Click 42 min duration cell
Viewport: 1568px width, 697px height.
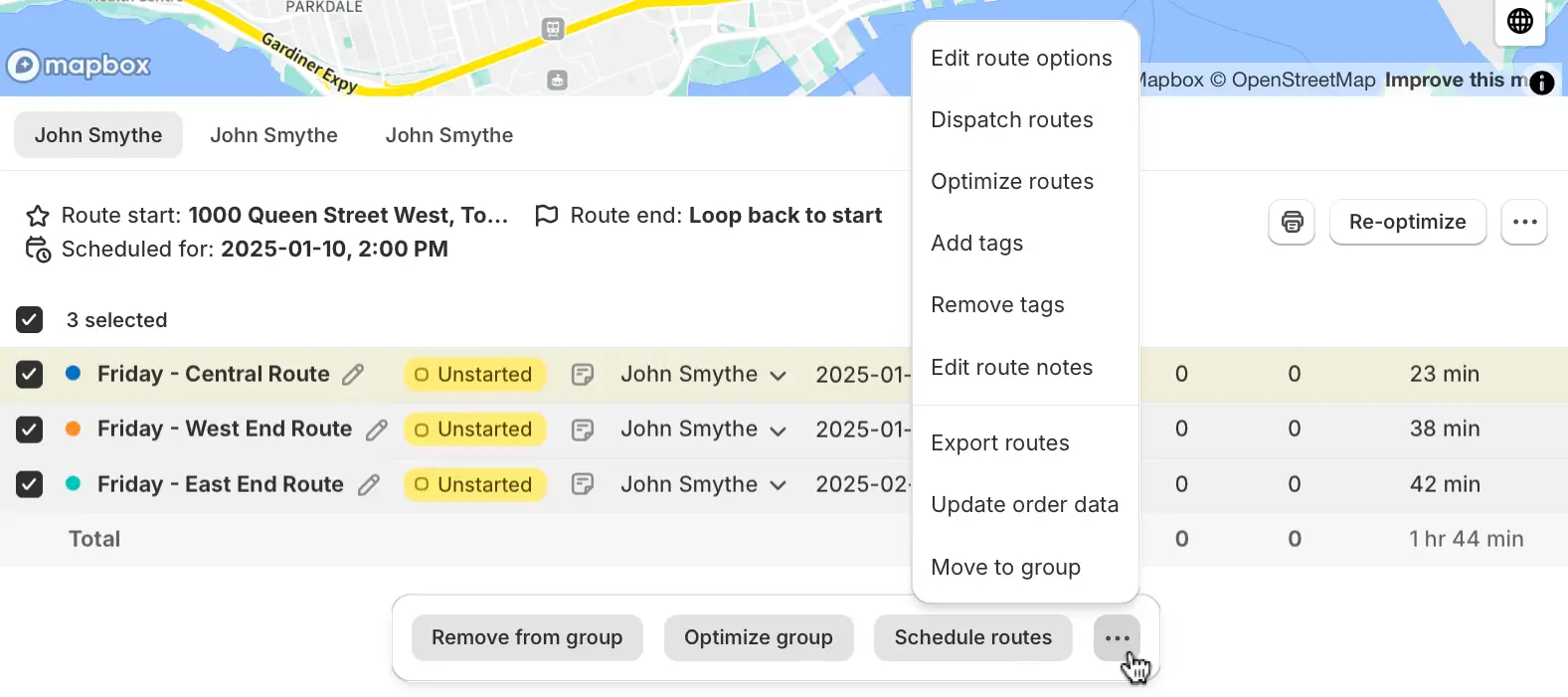(x=1445, y=485)
